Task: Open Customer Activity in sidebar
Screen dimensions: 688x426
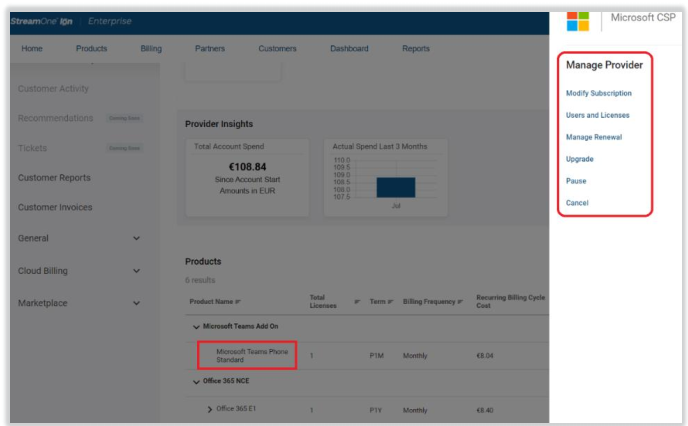Action: (x=53, y=89)
